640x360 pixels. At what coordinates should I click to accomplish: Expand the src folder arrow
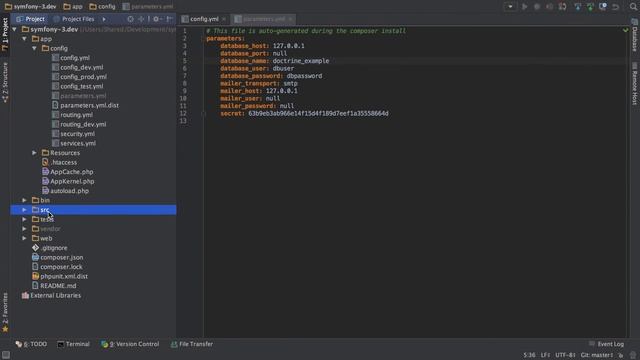point(24,210)
